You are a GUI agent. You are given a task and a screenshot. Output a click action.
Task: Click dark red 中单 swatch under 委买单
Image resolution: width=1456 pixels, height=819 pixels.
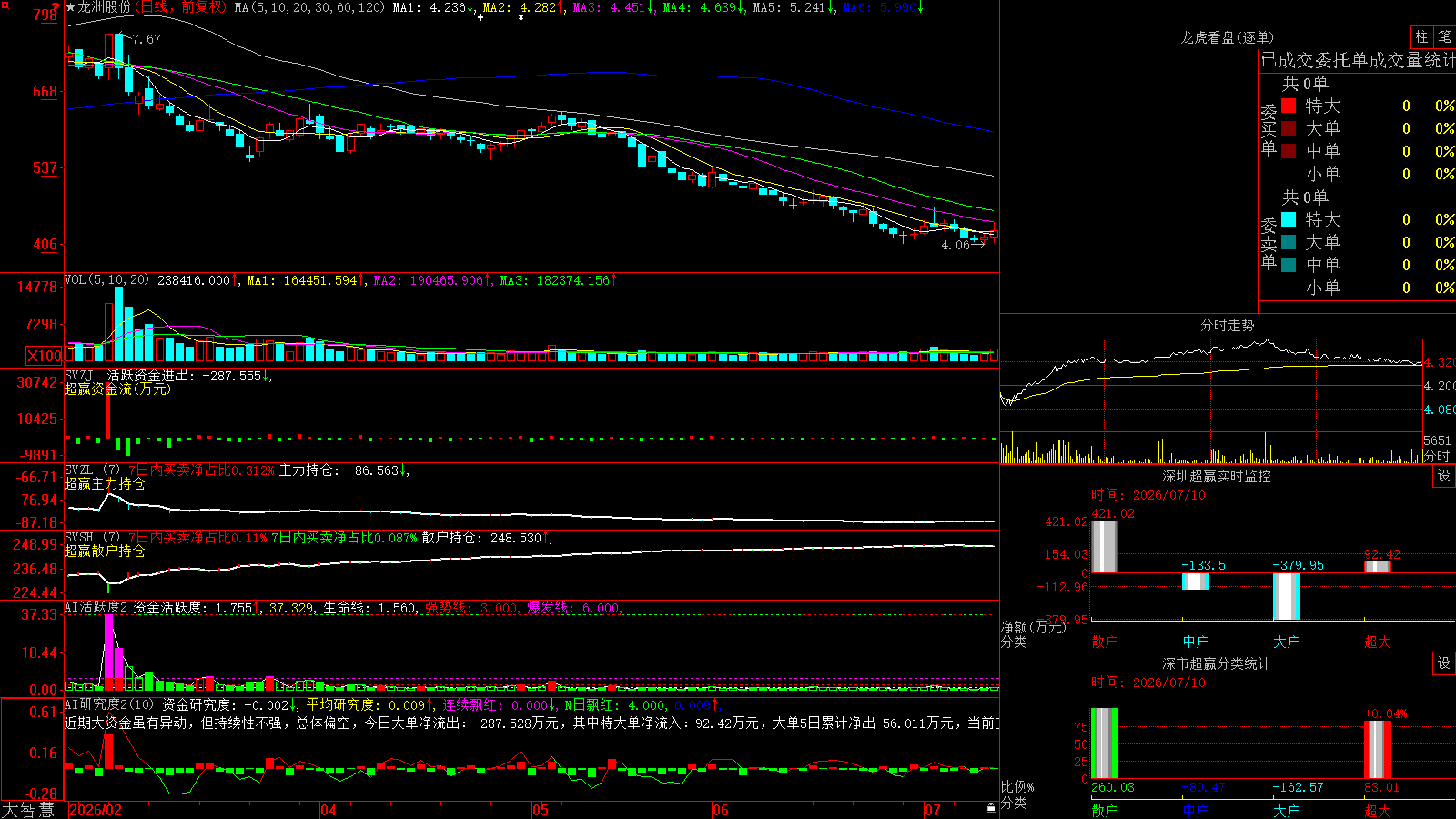click(x=1289, y=151)
